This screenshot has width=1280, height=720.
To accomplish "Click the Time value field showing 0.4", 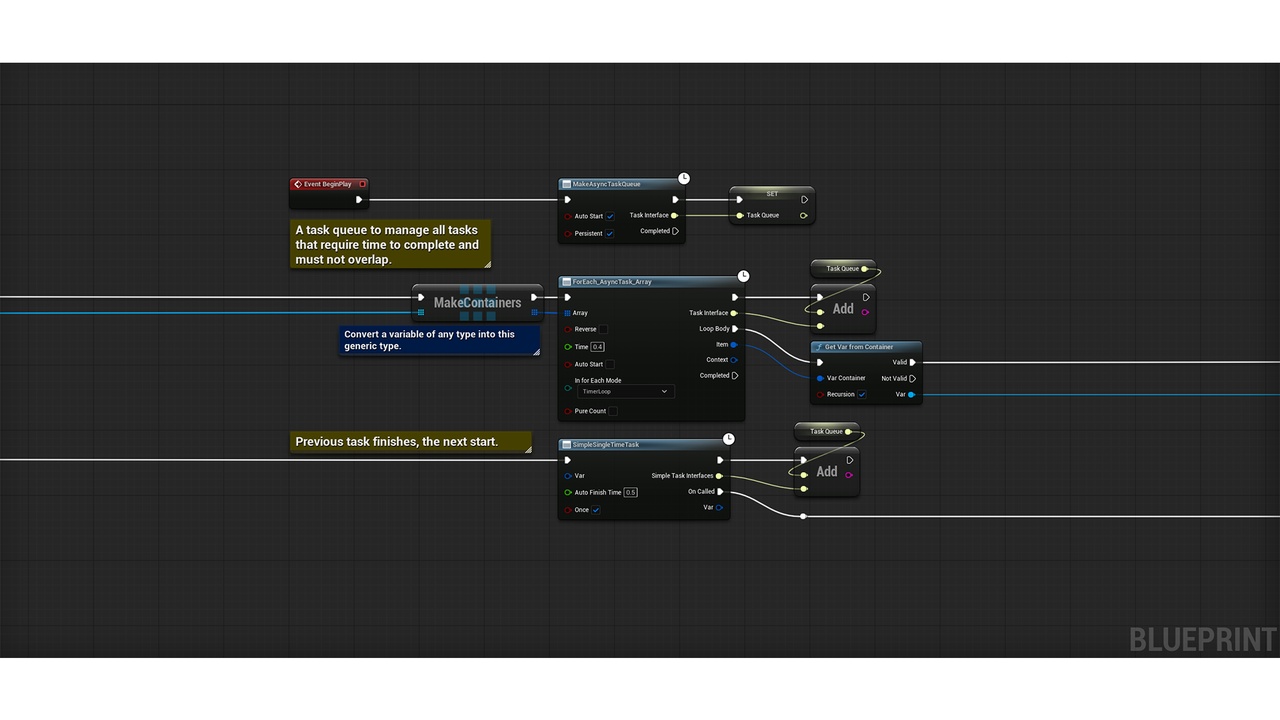I will [x=597, y=347].
